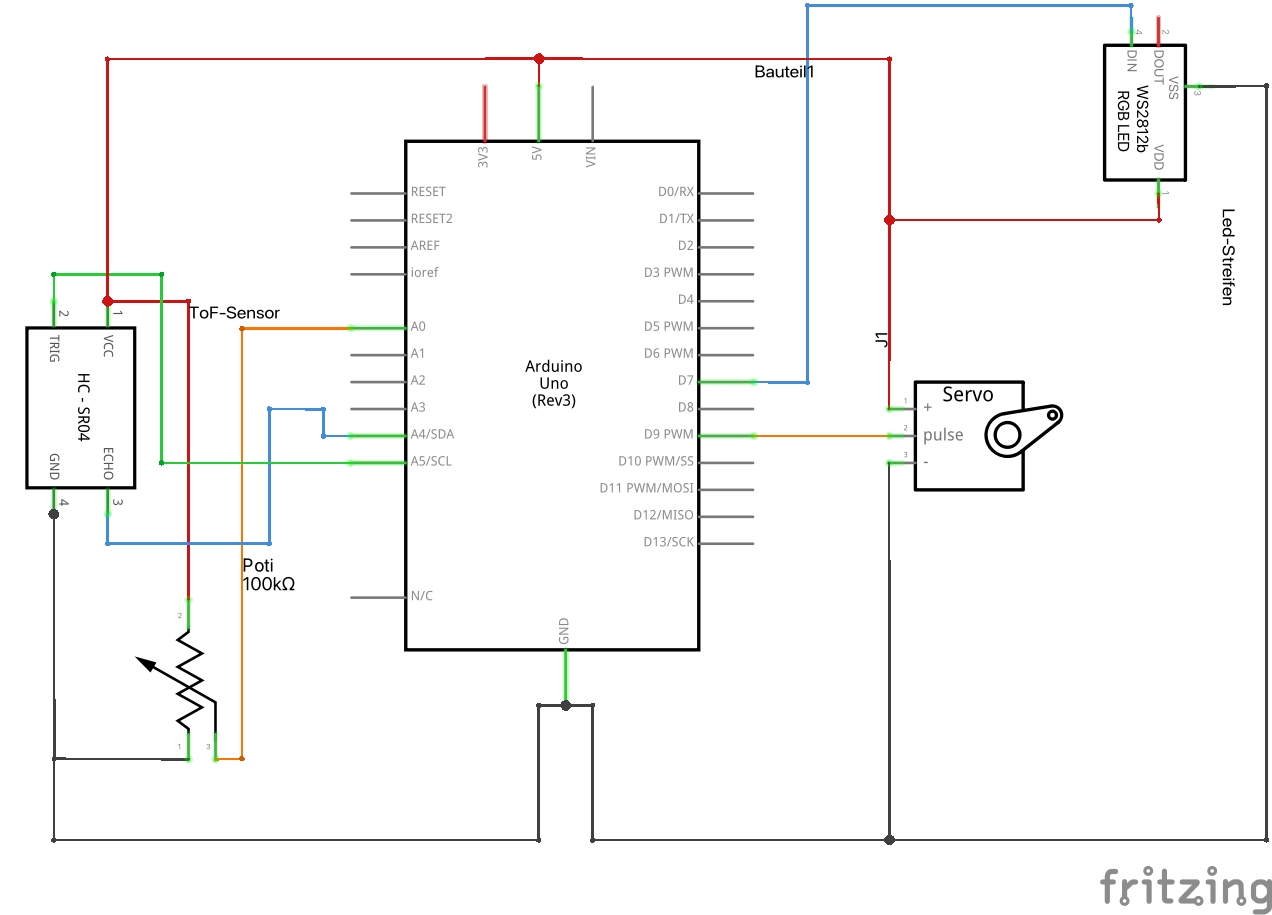The image size is (1272, 915).
Task: Click the A5/SCL pin label
Action: pyautogui.click(x=431, y=461)
